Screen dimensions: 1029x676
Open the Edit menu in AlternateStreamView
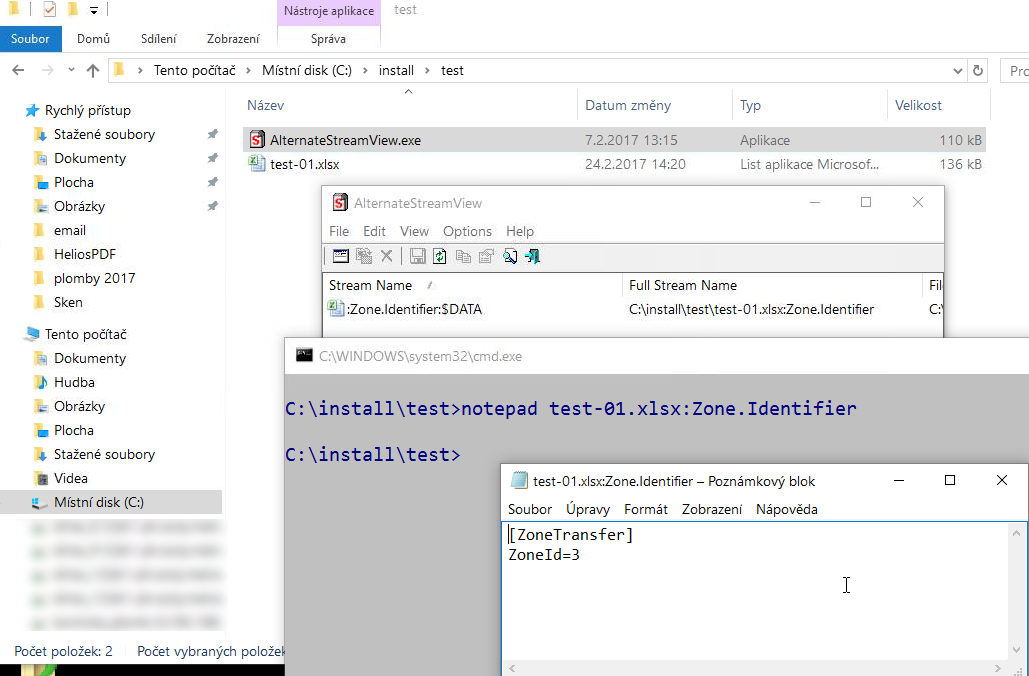[x=374, y=231]
